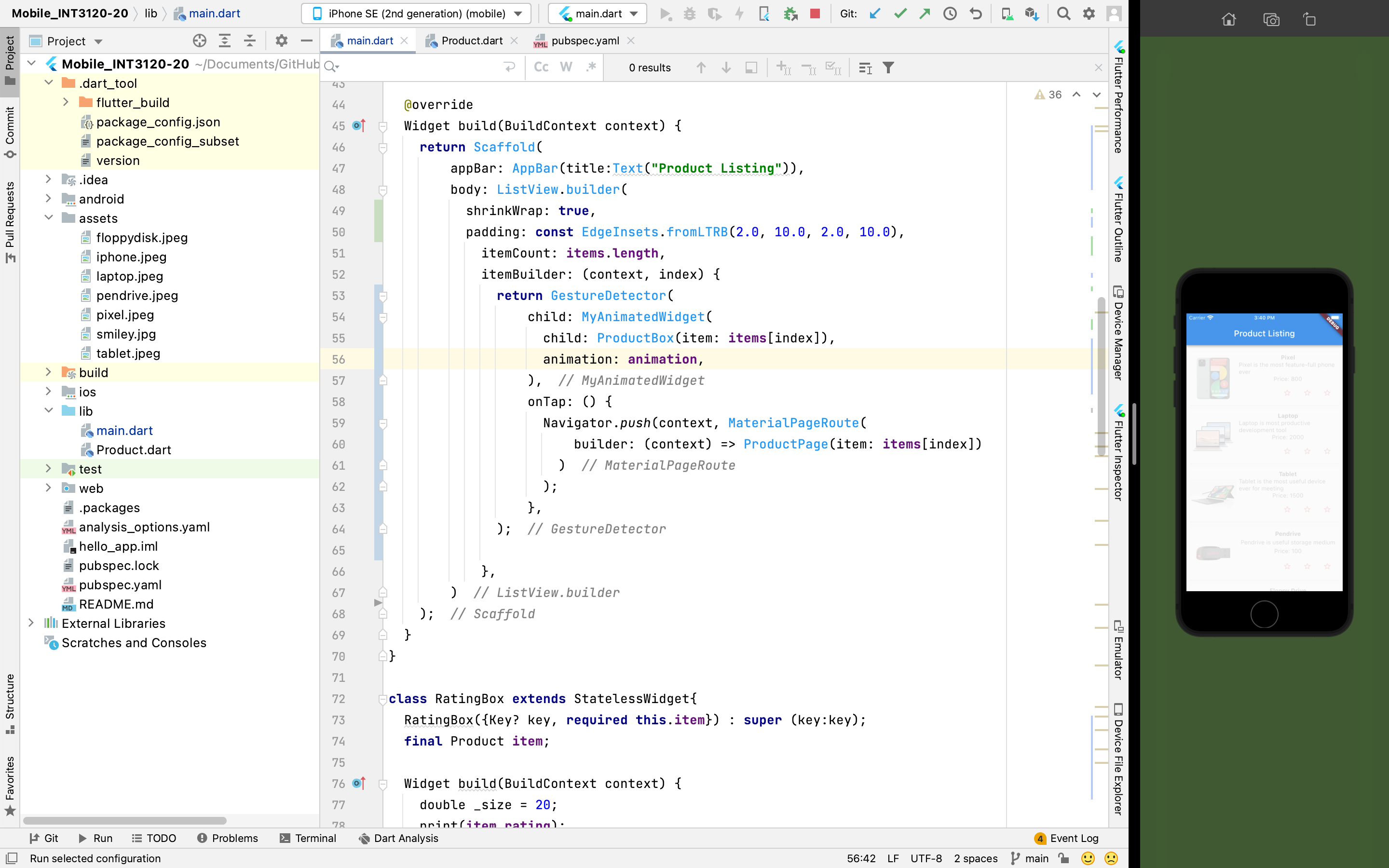This screenshot has height=868, width=1389.
Task: Open IDE settings gear in top toolbar
Action: [1088, 13]
